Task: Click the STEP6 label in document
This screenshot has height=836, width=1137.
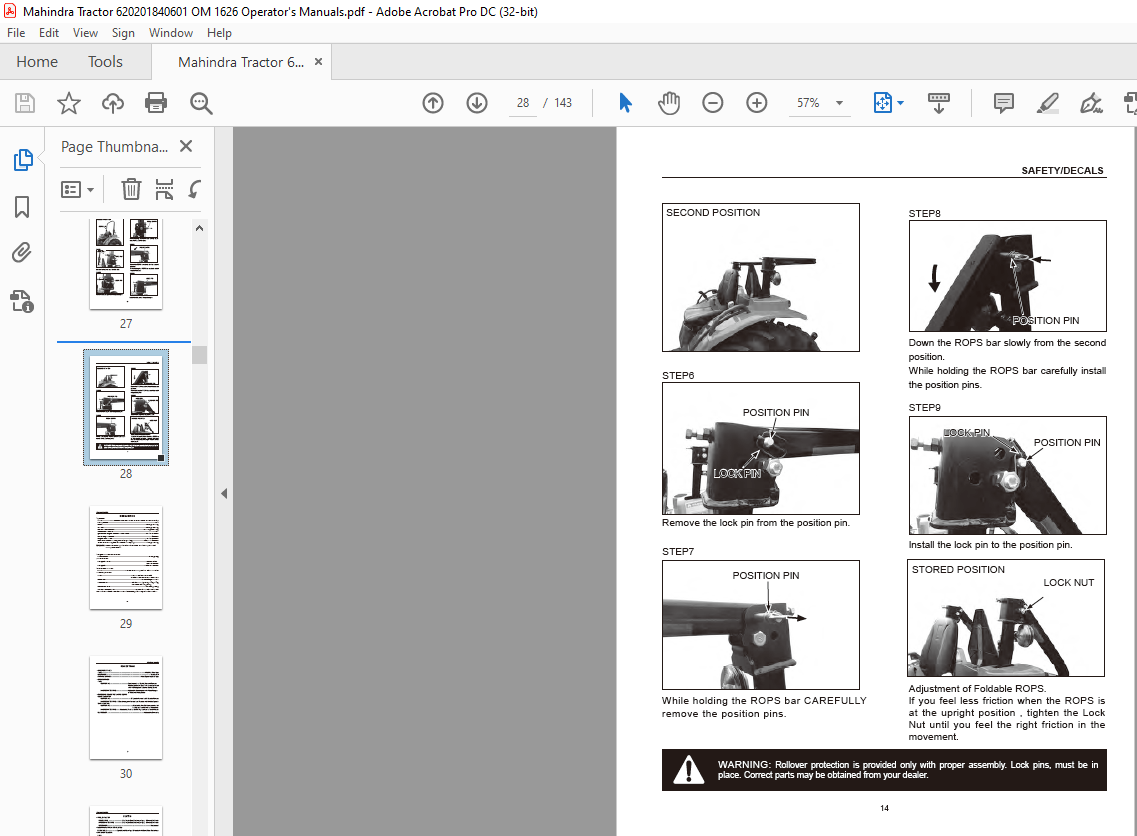Action: click(678, 376)
